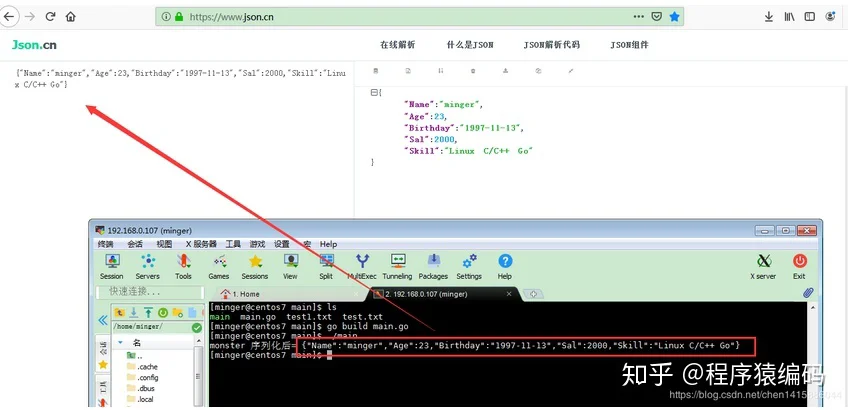The height and width of the screenshot is (410, 848).
Task: Open the 游戏 menu
Action: click(257, 244)
